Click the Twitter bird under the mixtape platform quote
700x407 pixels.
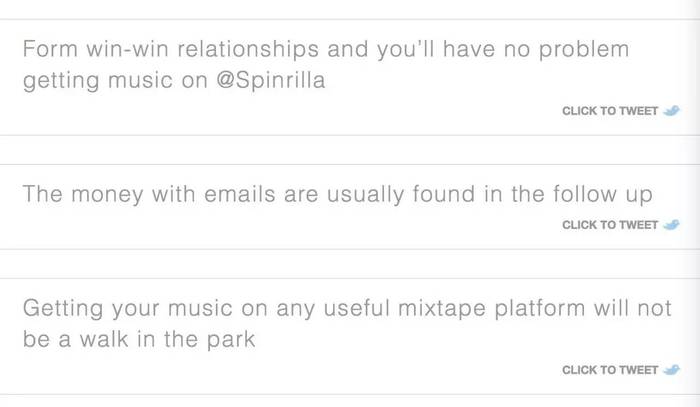point(671,370)
